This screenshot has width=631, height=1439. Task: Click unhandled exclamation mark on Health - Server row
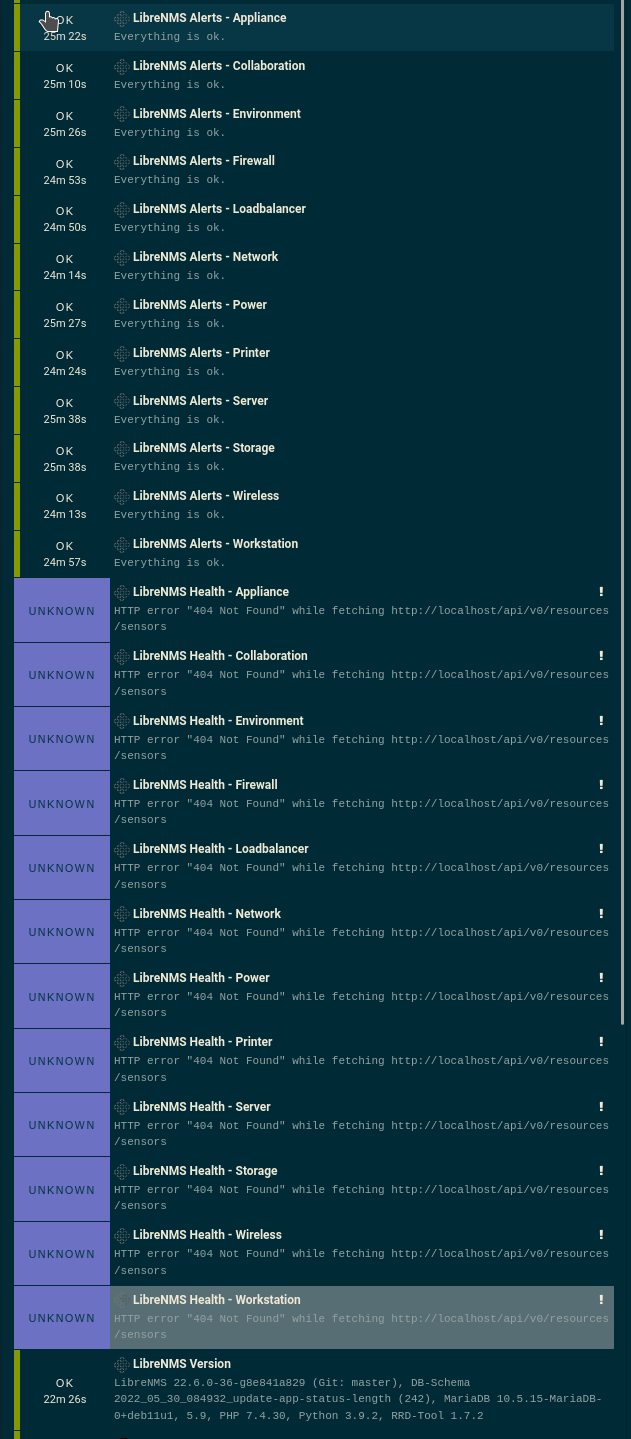[x=601, y=1106]
